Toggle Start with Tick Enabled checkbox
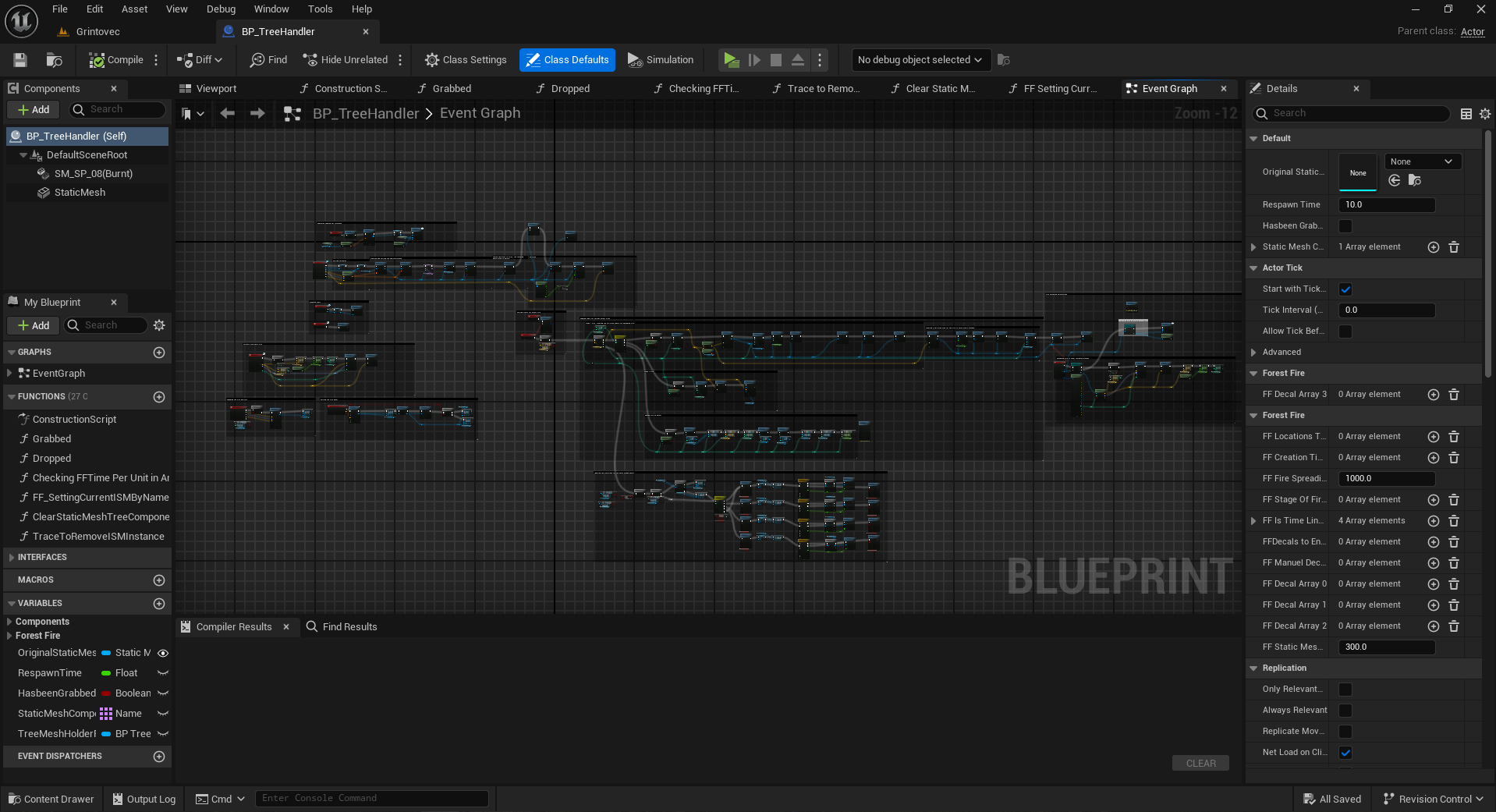This screenshot has height=812, width=1496. 1345,289
